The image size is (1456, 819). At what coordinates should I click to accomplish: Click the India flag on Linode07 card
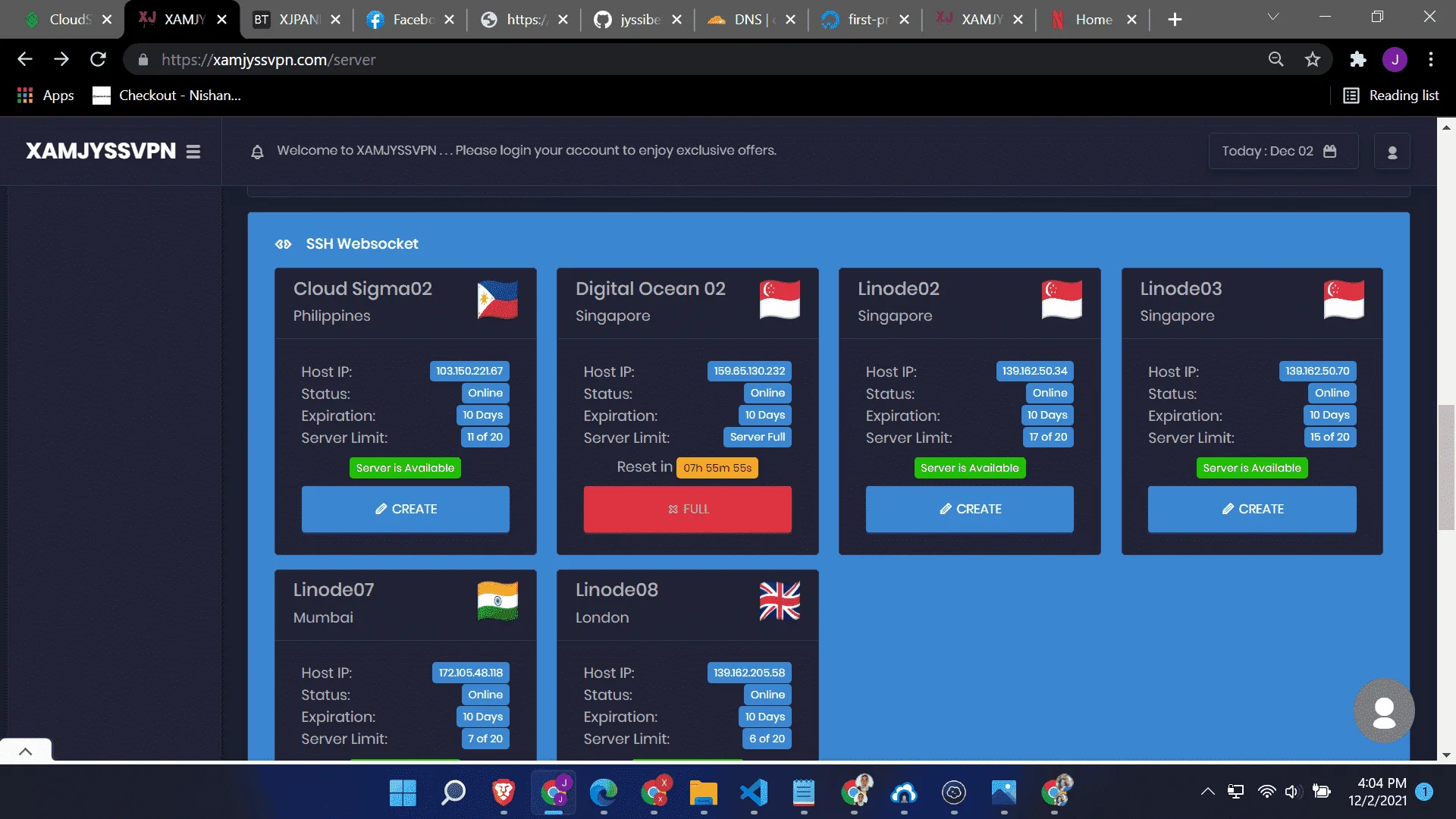tap(497, 601)
